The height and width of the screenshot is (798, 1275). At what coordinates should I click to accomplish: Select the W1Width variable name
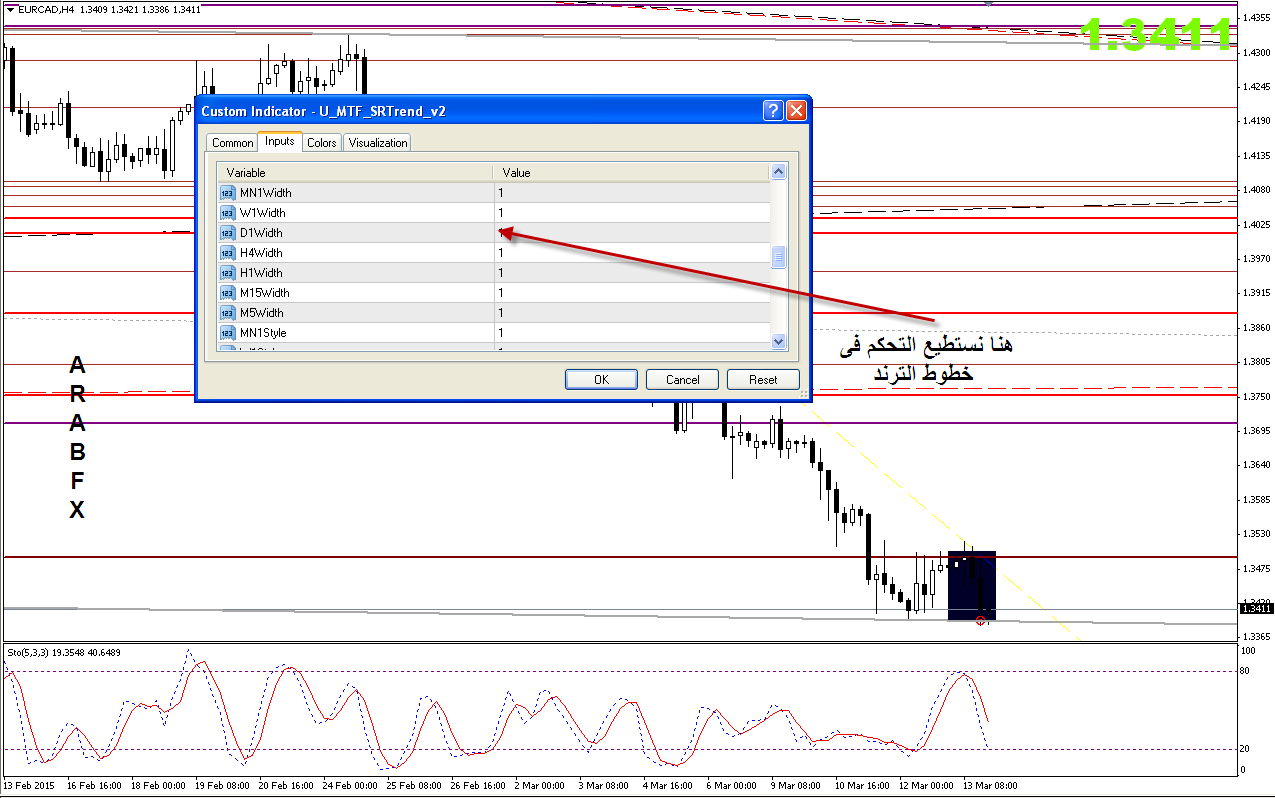[x=263, y=212]
